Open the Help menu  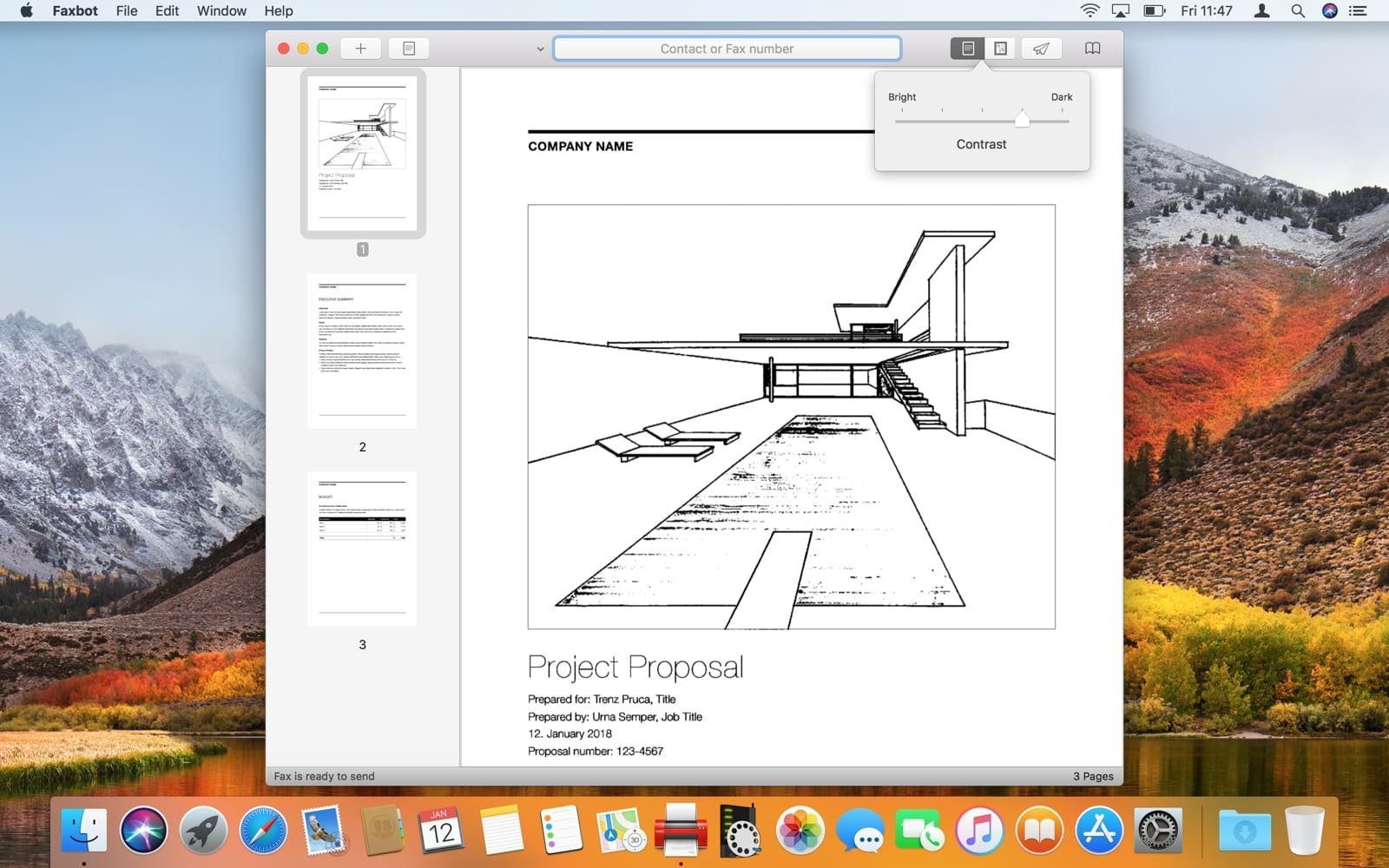pos(279,10)
